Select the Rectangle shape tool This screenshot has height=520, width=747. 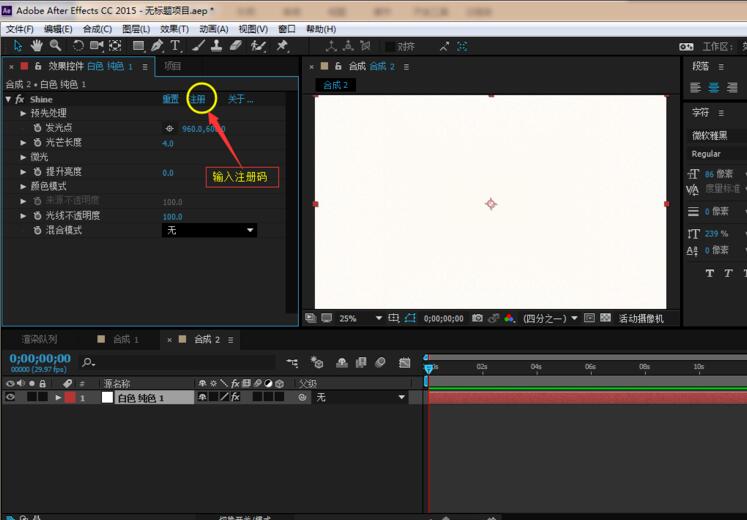(138, 46)
